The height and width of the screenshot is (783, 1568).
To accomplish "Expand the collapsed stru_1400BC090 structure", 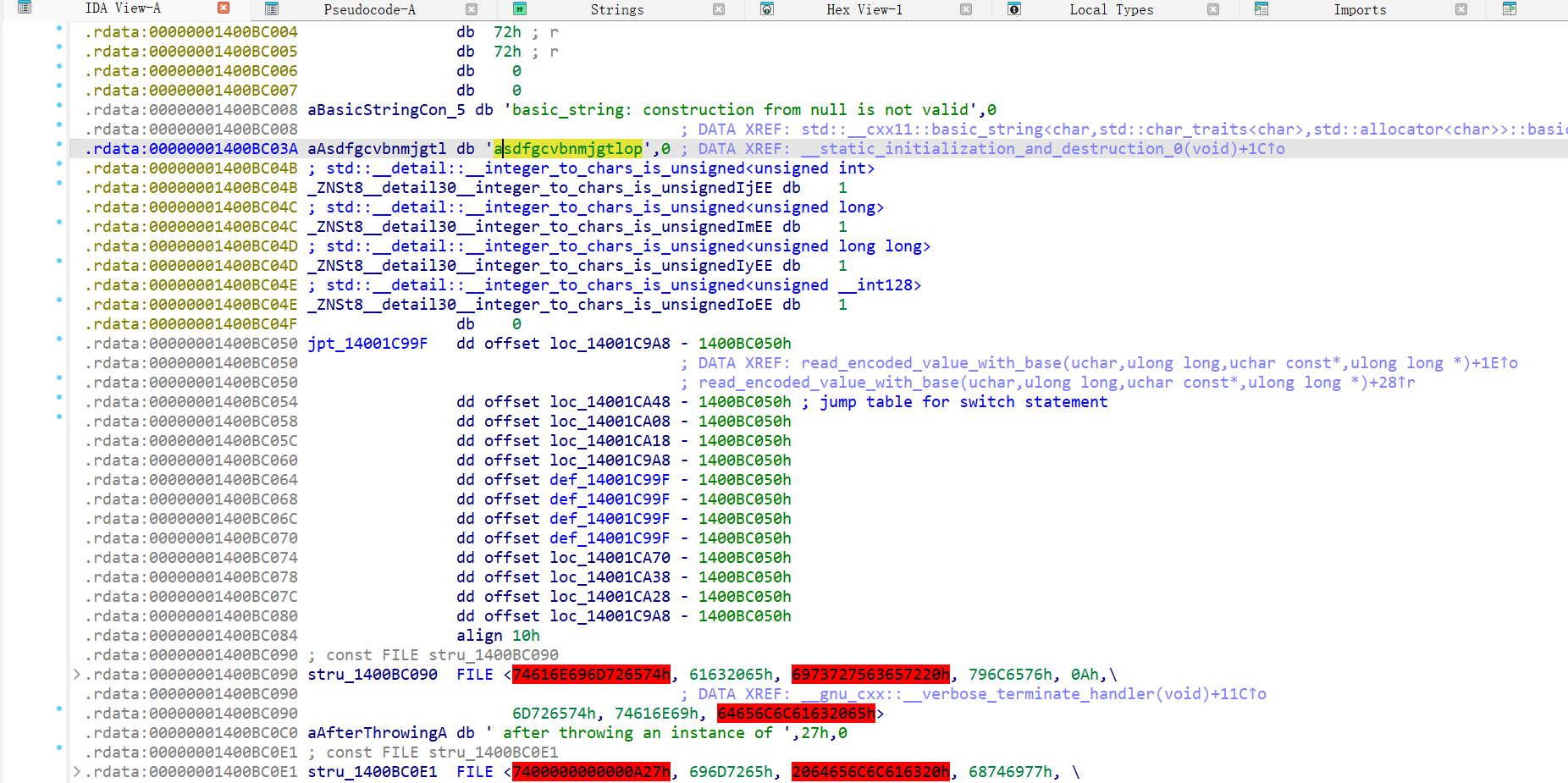I will (77, 675).
